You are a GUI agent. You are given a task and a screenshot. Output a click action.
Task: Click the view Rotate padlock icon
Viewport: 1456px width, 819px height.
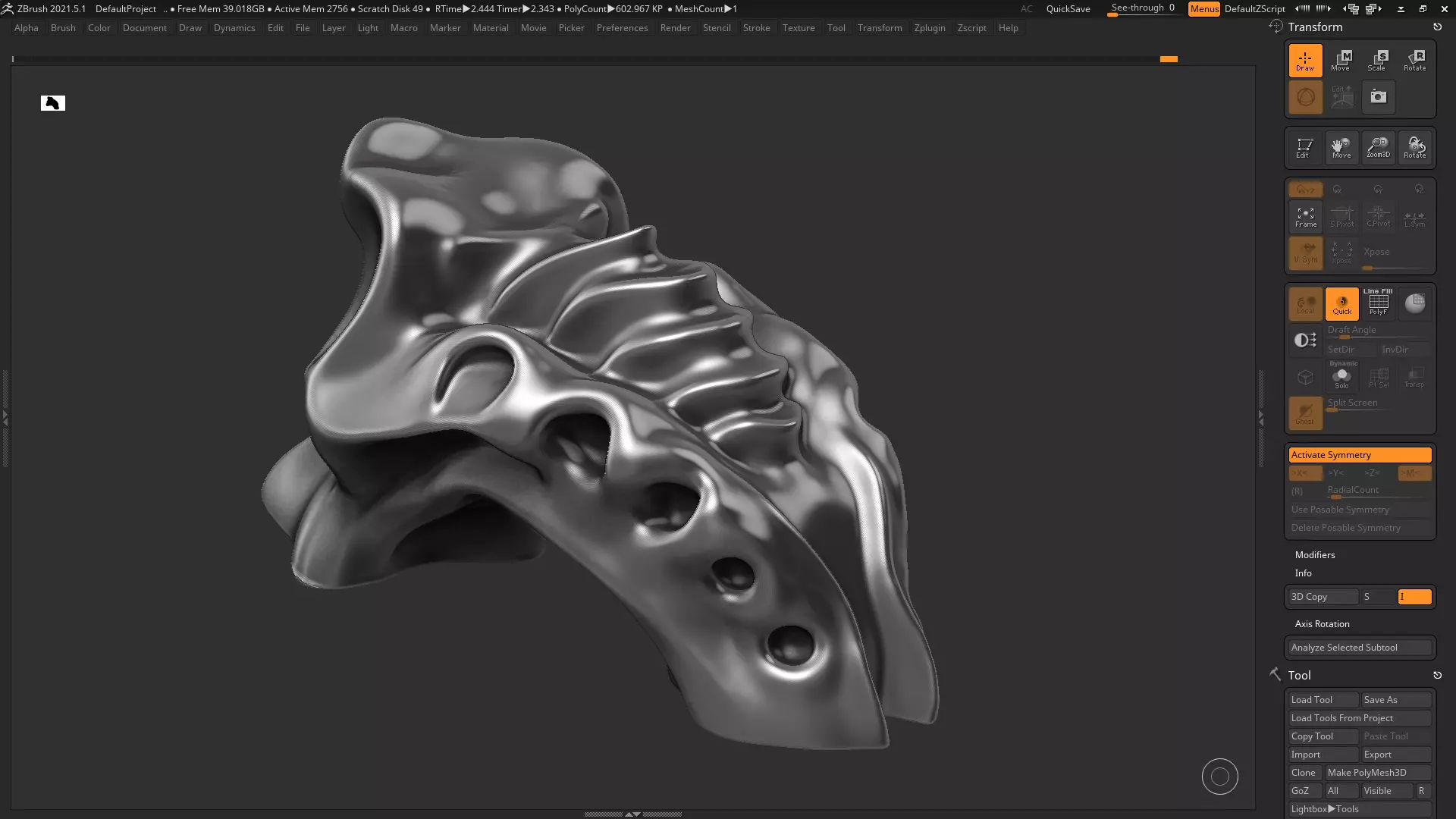point(1414,148)
